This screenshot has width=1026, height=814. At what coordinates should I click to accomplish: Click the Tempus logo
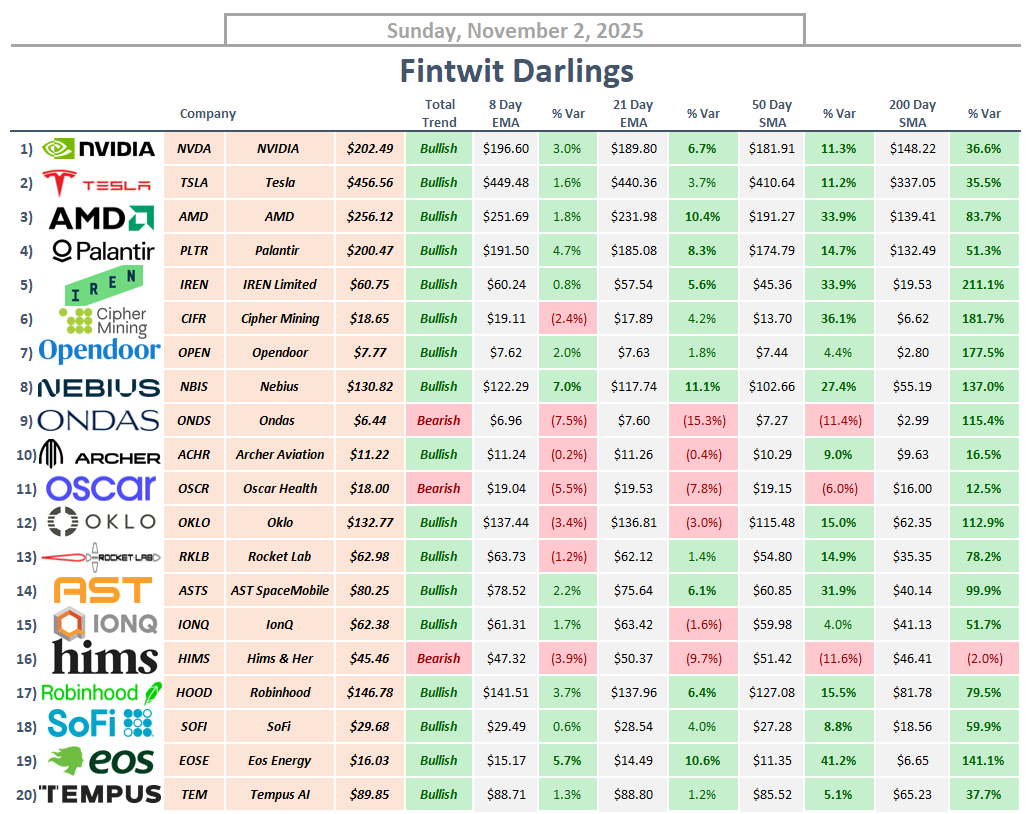coord(100,794)
